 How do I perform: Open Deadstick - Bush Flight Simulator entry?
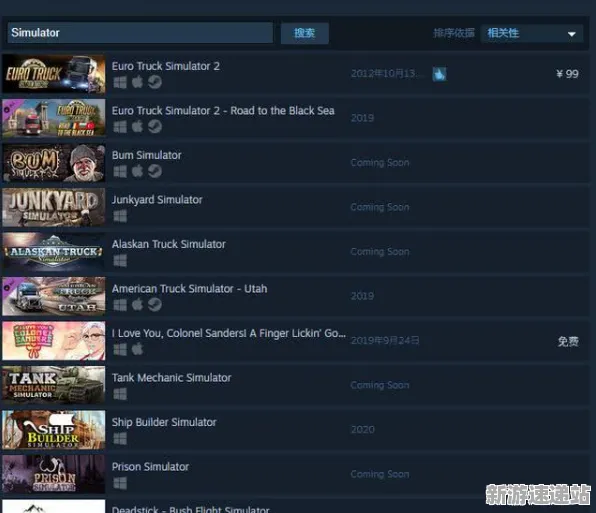coord(190,509)
